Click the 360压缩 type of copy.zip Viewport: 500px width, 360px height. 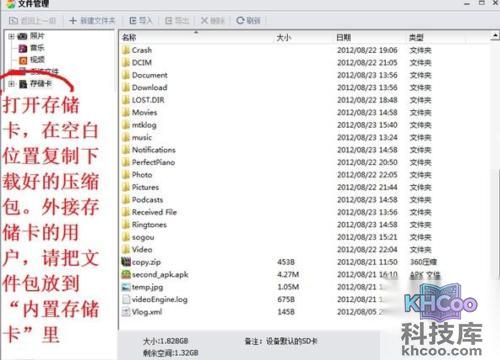pos(423,262)
